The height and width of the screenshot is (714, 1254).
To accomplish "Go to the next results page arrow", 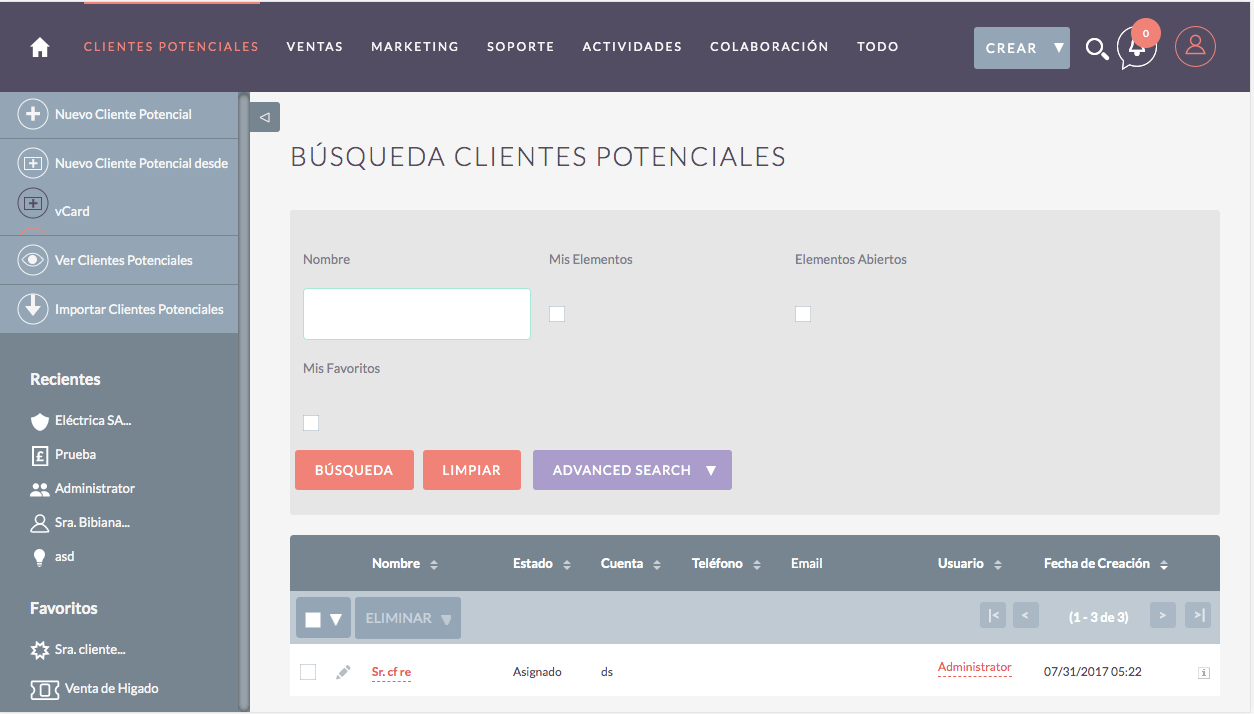I will tap(1162, 616).
